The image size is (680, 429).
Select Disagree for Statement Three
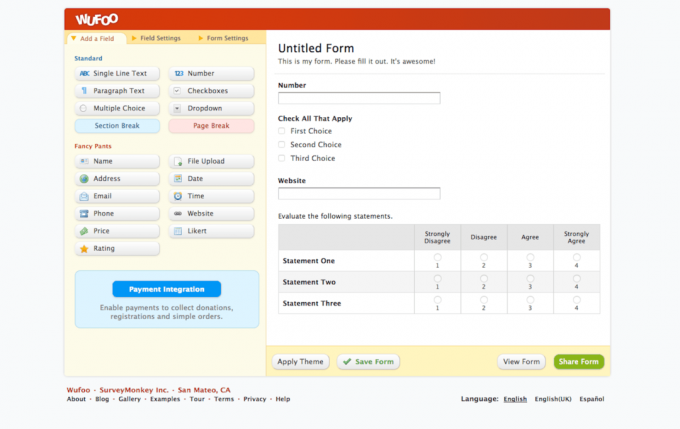click(x=484, y=300)
